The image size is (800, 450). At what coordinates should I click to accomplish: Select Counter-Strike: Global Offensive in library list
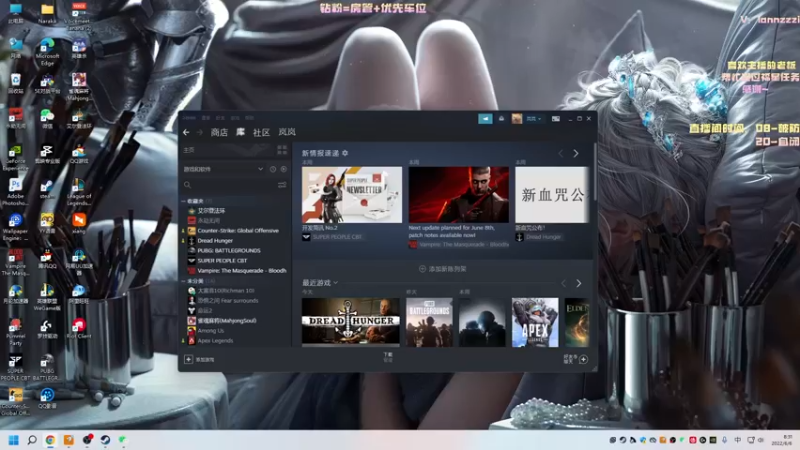click(x=236, y=231)
